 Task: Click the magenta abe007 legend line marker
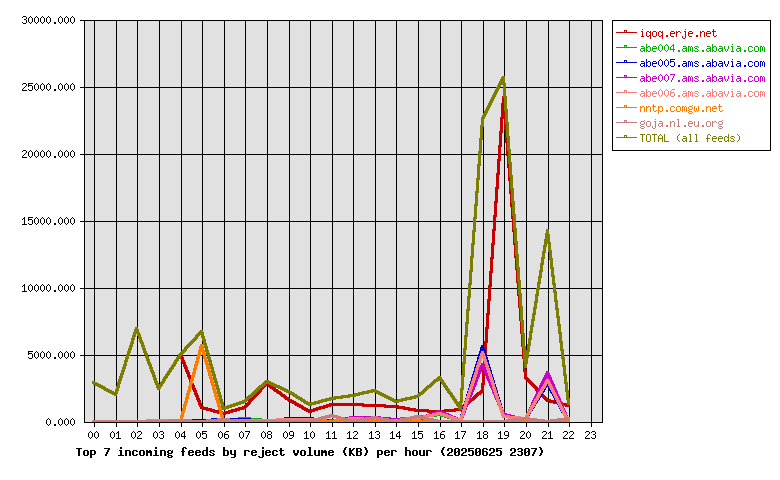tap(626, 78)
